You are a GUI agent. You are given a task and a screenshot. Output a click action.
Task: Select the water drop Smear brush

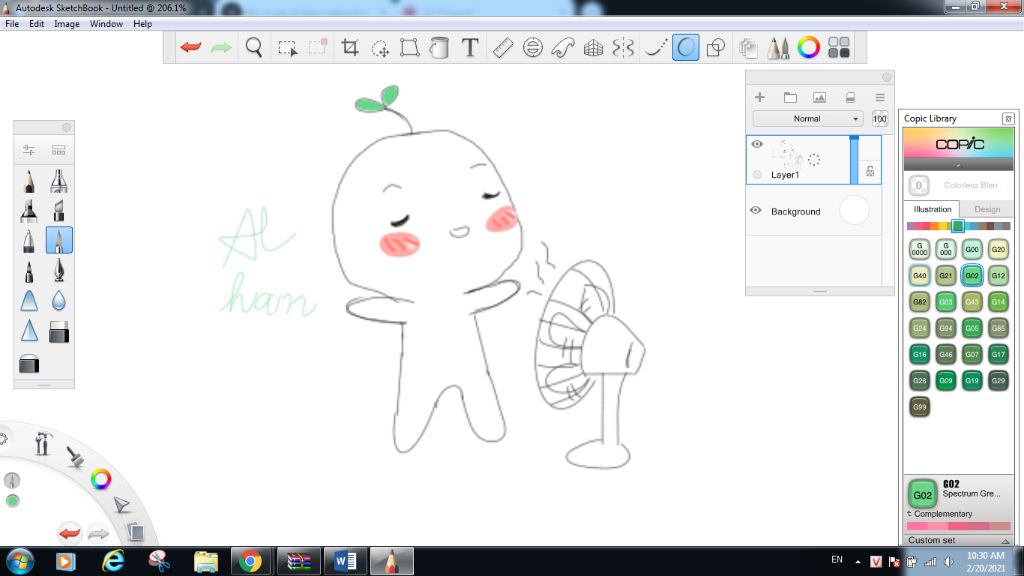click(59, 300)
